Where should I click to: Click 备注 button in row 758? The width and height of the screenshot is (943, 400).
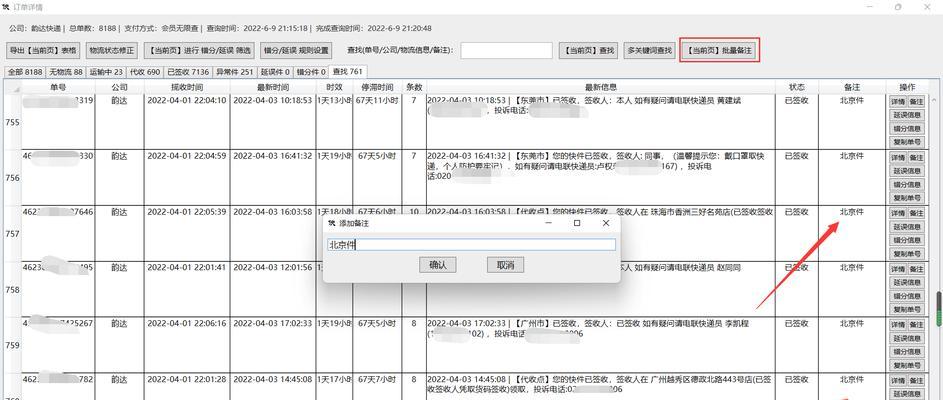[916, 269]
